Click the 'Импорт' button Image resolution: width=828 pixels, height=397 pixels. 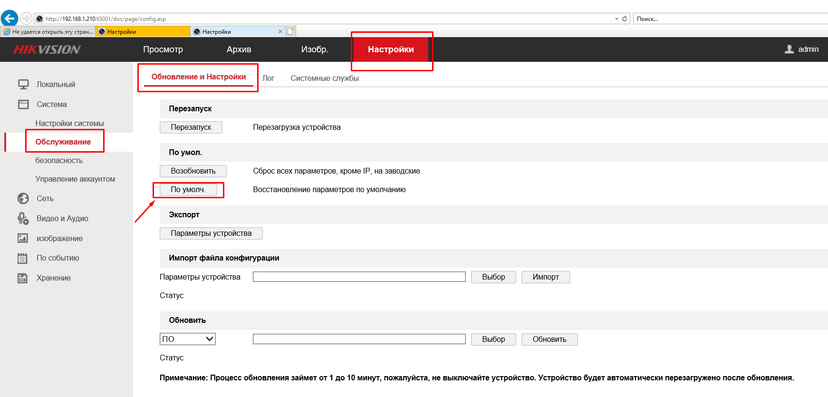click(x=546, y=277)
